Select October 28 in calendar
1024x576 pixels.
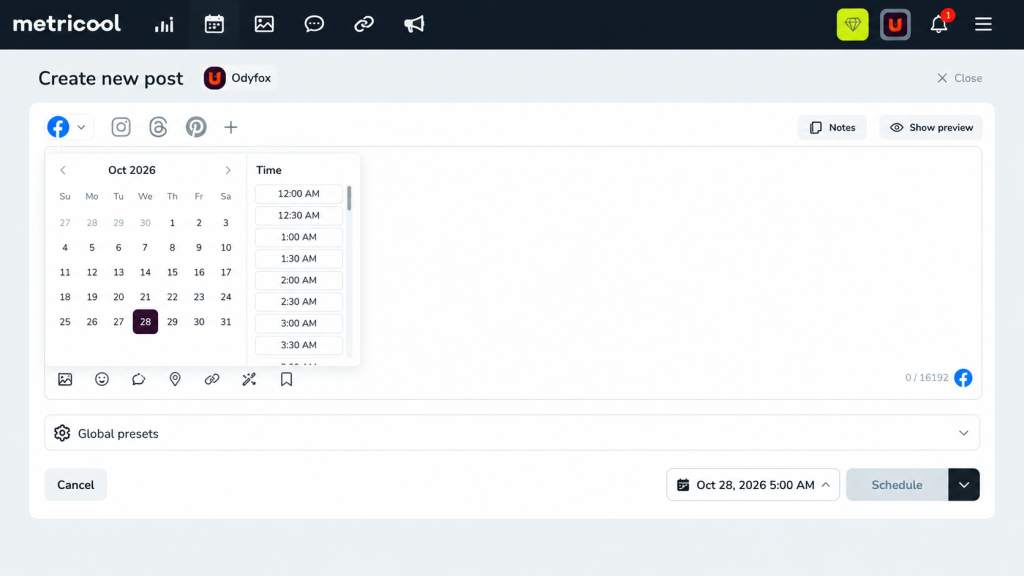tap(145, 322)
